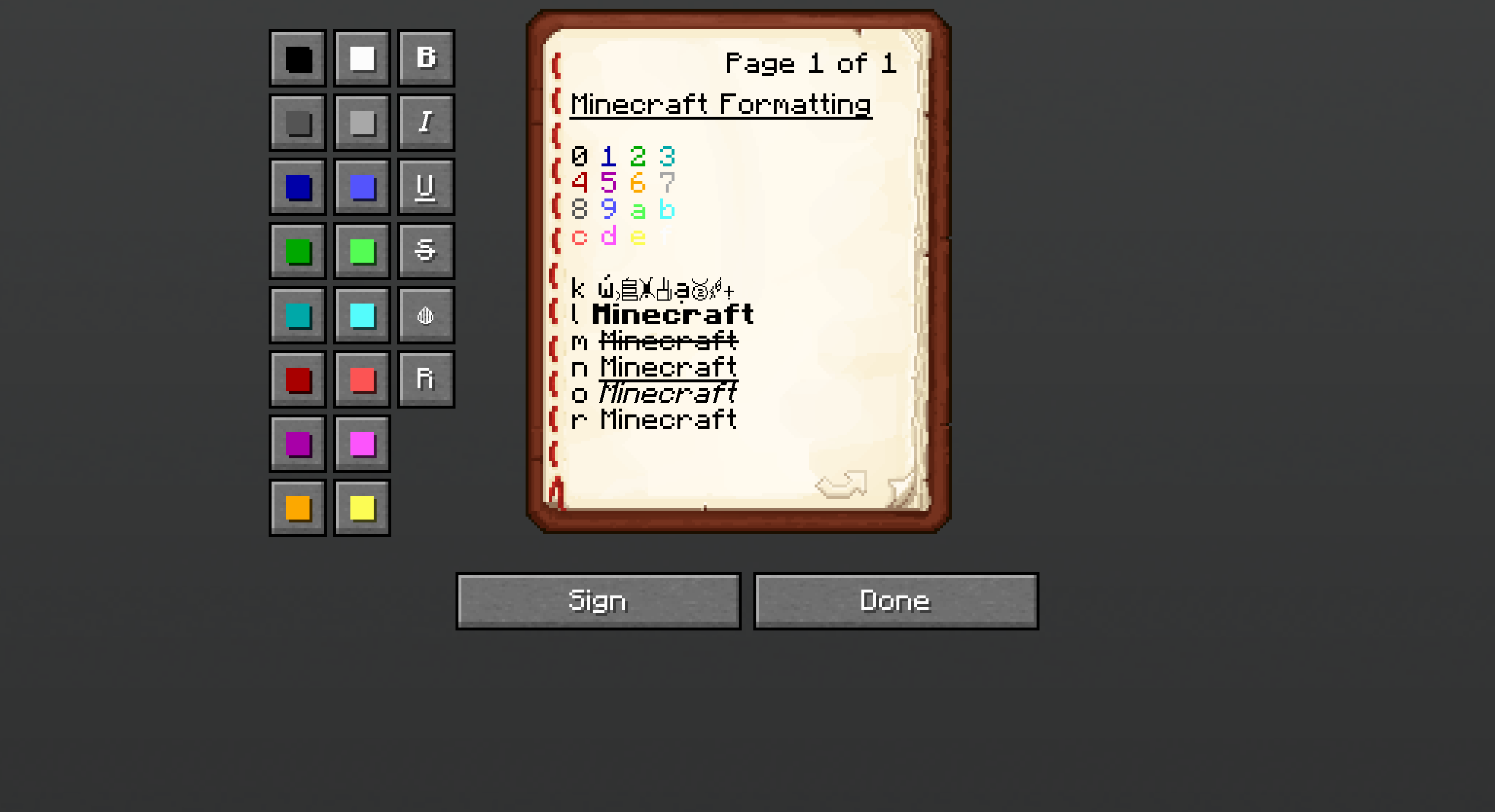
Task: Click the Done button
Action: pyautogui.click(x=896, y=601)
